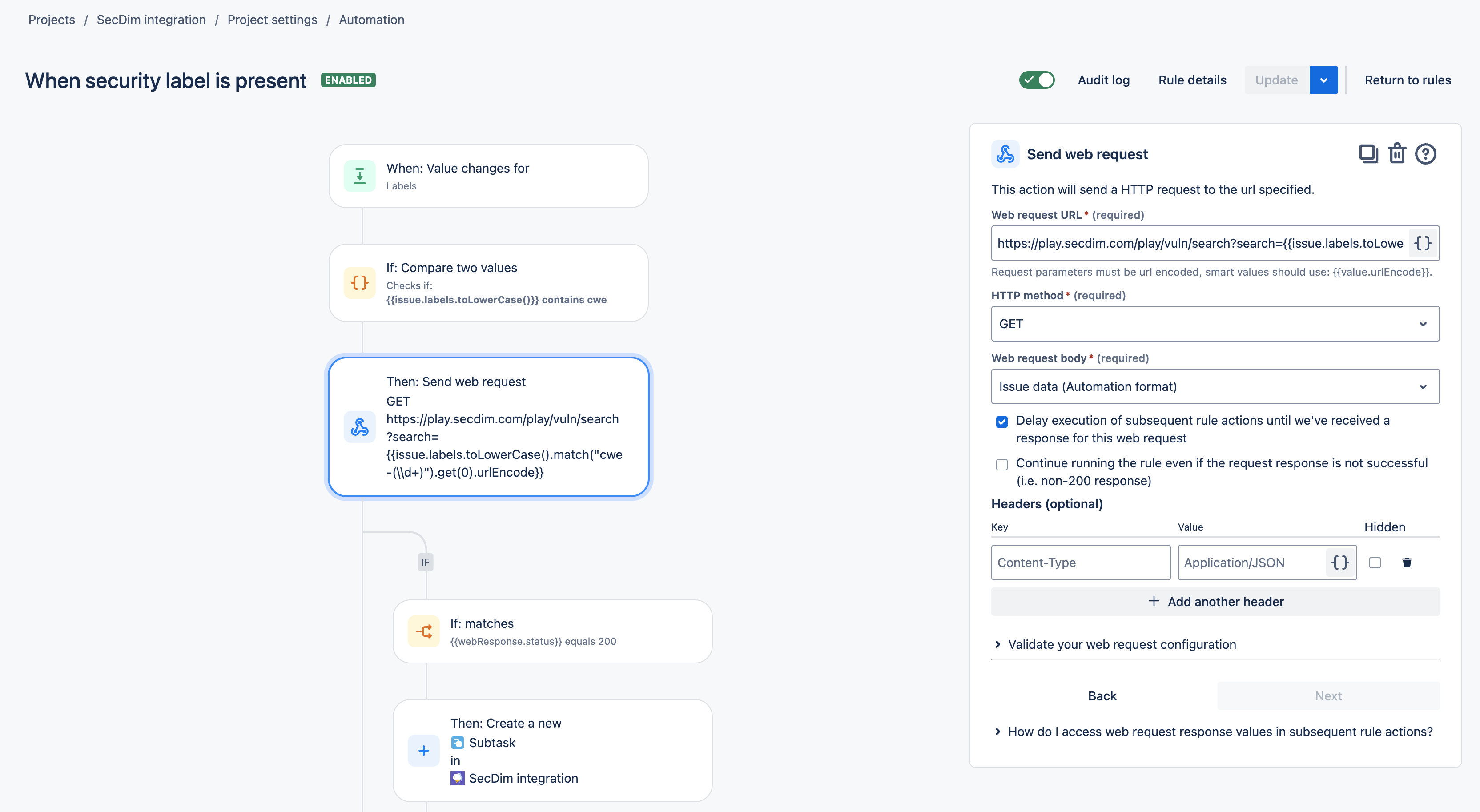Disable the automation rule with the toggle
This screenshot has height=812, width=1480.
click(x=1037, y=80)
